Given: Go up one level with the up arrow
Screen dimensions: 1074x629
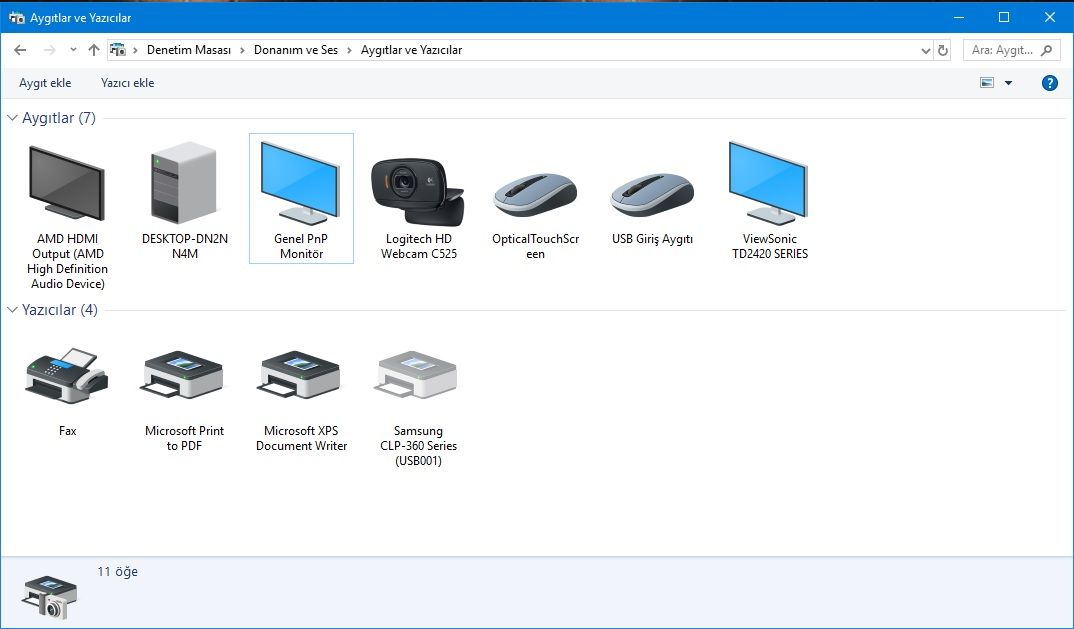Looking at the screenshot, I should click(94, 50).
